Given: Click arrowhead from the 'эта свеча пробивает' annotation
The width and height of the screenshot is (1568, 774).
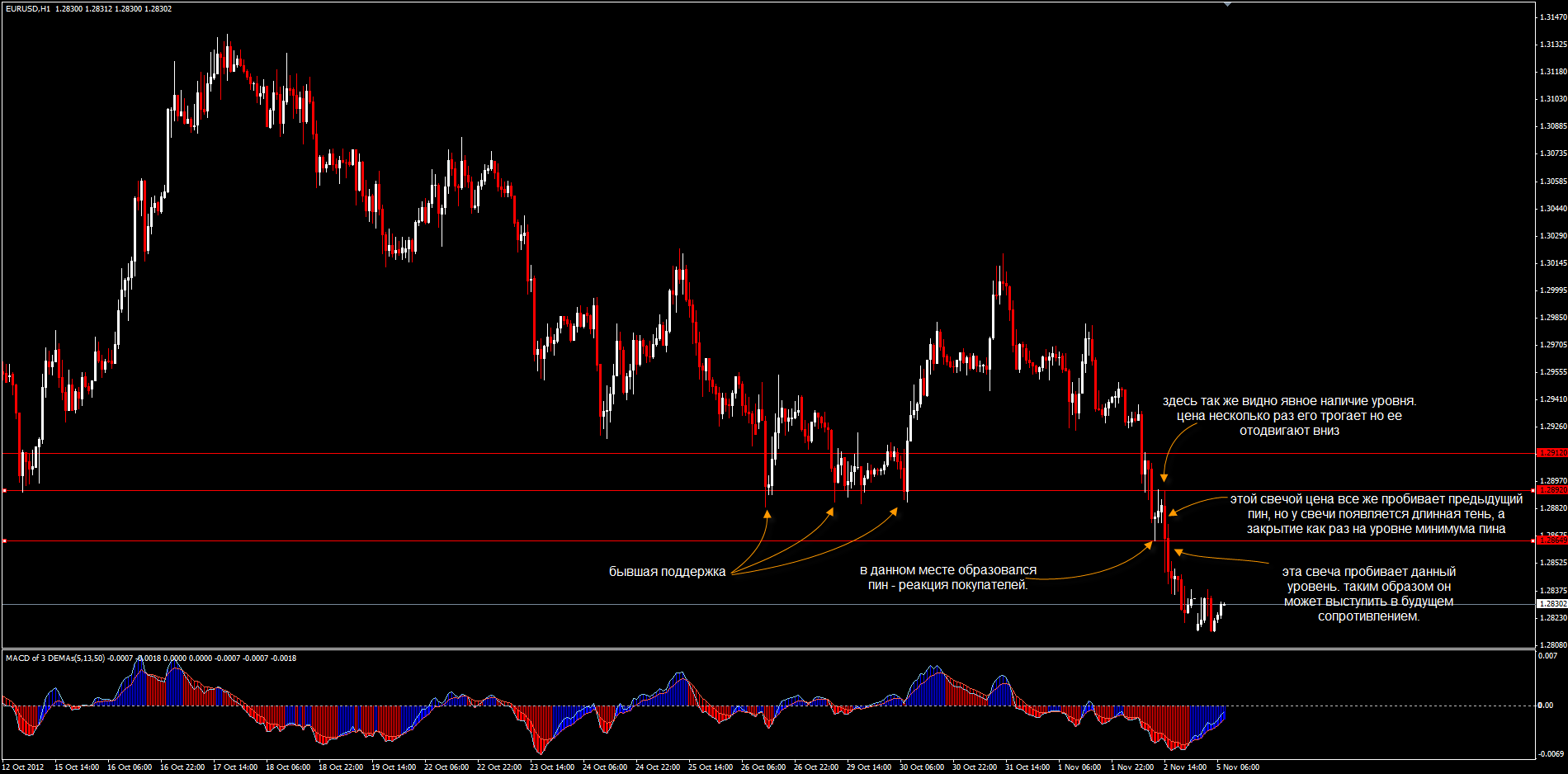Looking at the screenshot, I should click(1178, 550).
